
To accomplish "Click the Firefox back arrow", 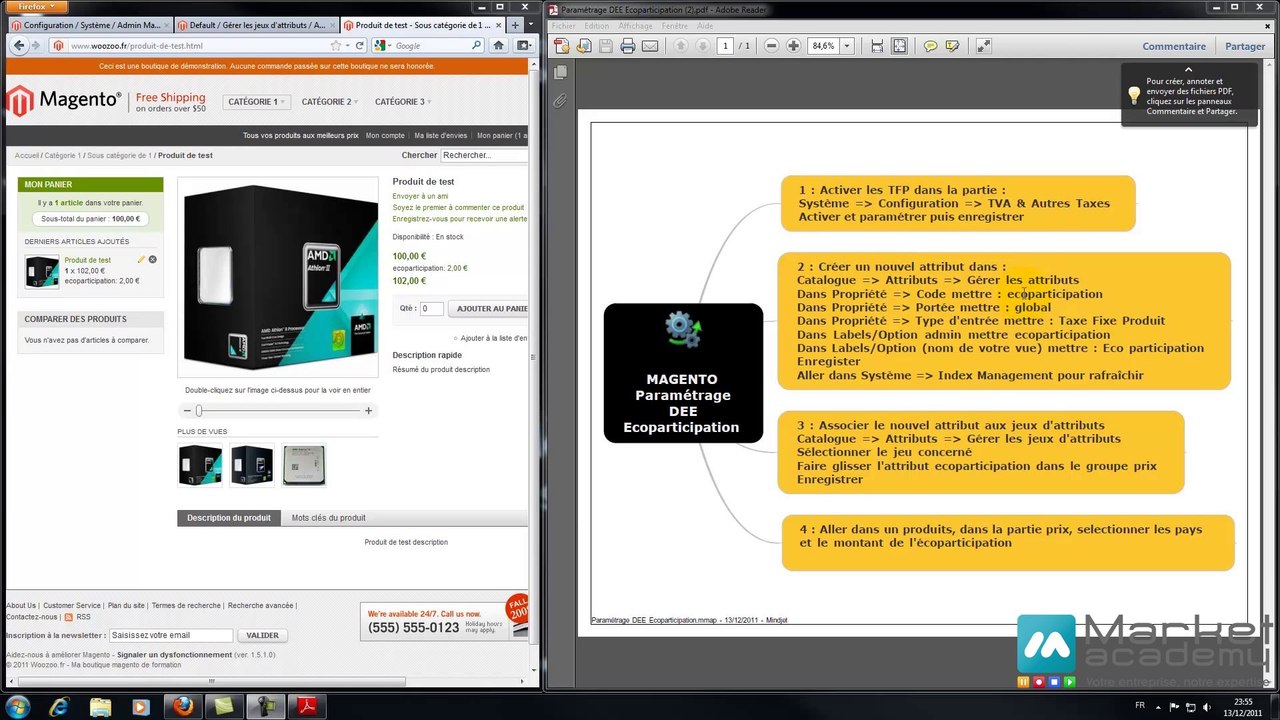I will point(20,45).
